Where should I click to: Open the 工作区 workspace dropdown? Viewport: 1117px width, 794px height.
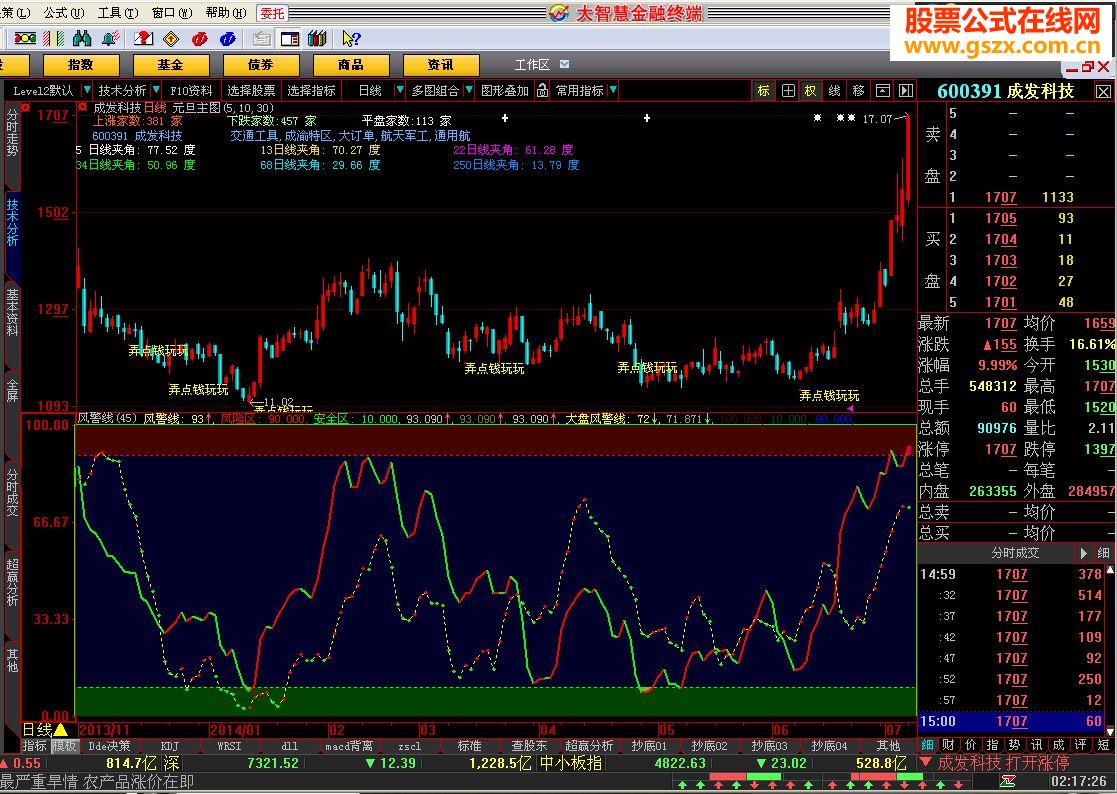tap(565, 65)
